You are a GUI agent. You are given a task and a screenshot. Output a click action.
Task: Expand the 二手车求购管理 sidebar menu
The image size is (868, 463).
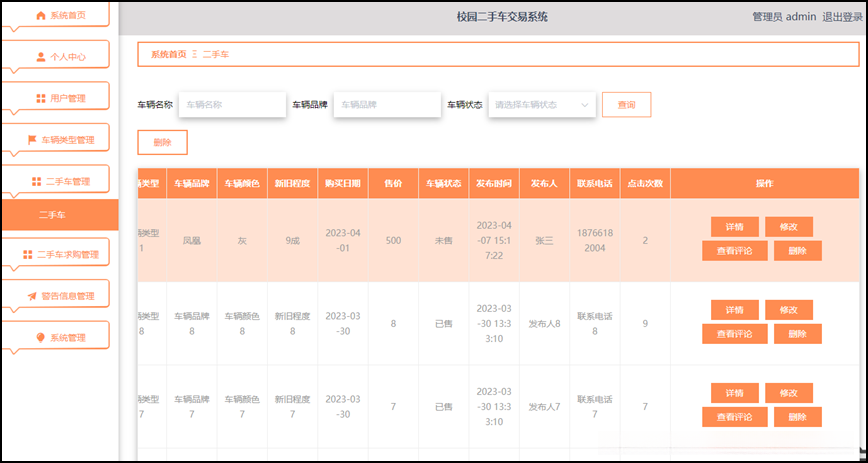(x=55, y=253)
